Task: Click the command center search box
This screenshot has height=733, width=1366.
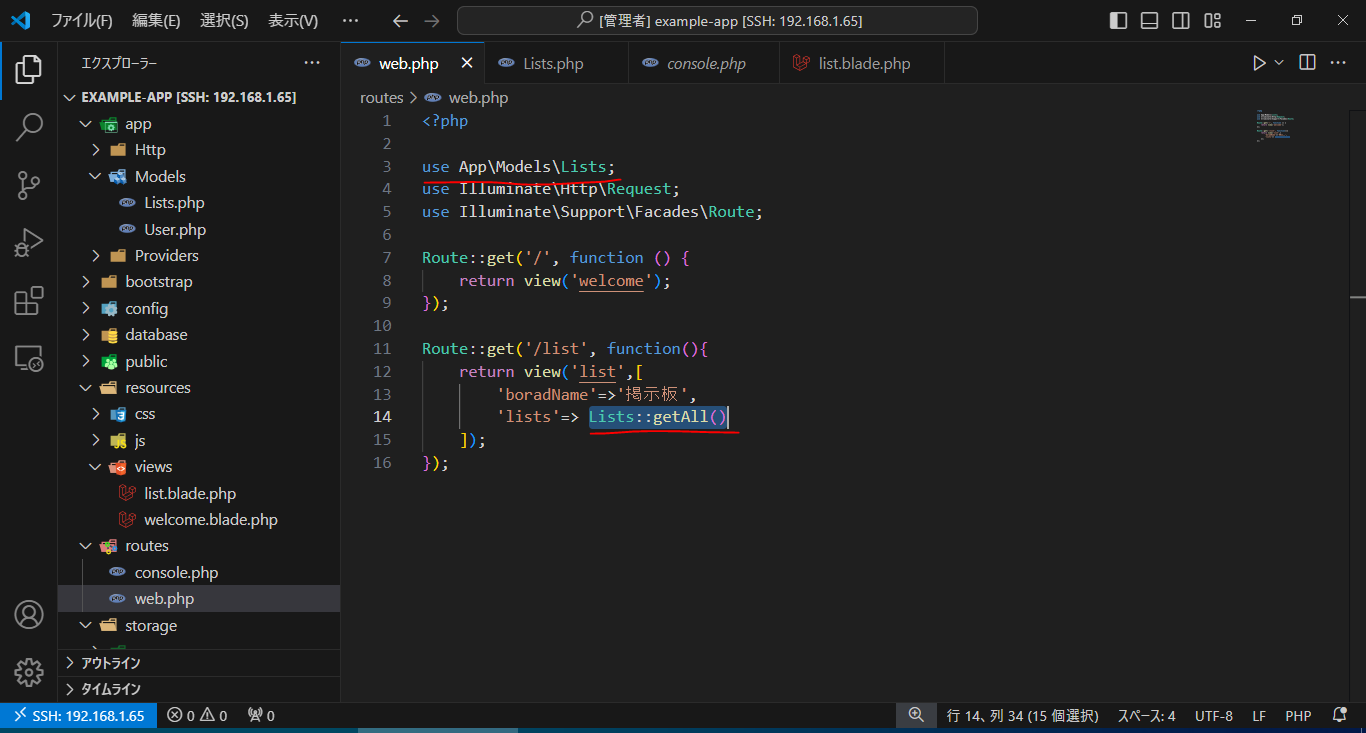Action: coord(717,21)
